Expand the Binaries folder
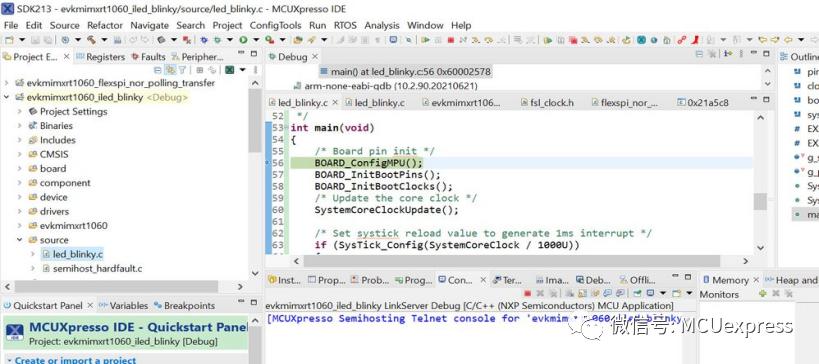Viewport: 819px width, 364px height. click(x=19, y=126)
